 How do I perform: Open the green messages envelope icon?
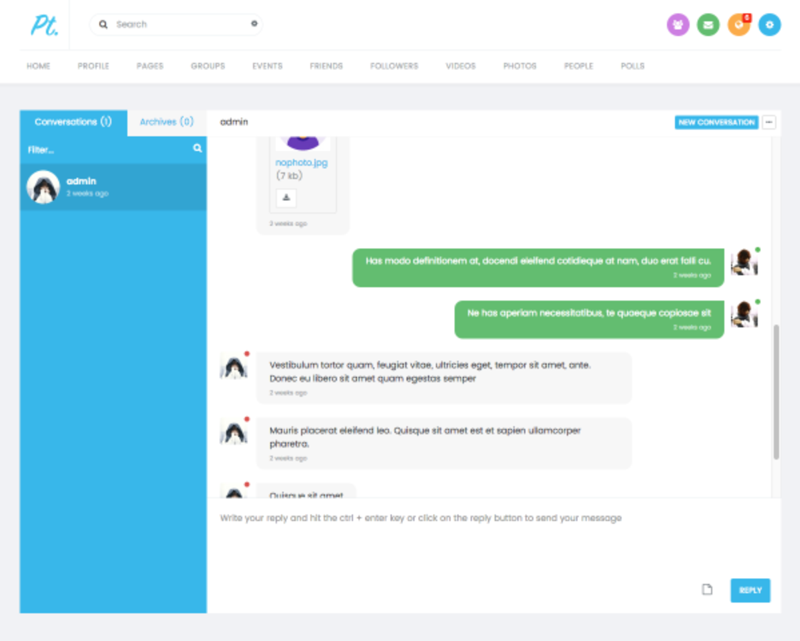pyautogui.click(x=708, y=25)
